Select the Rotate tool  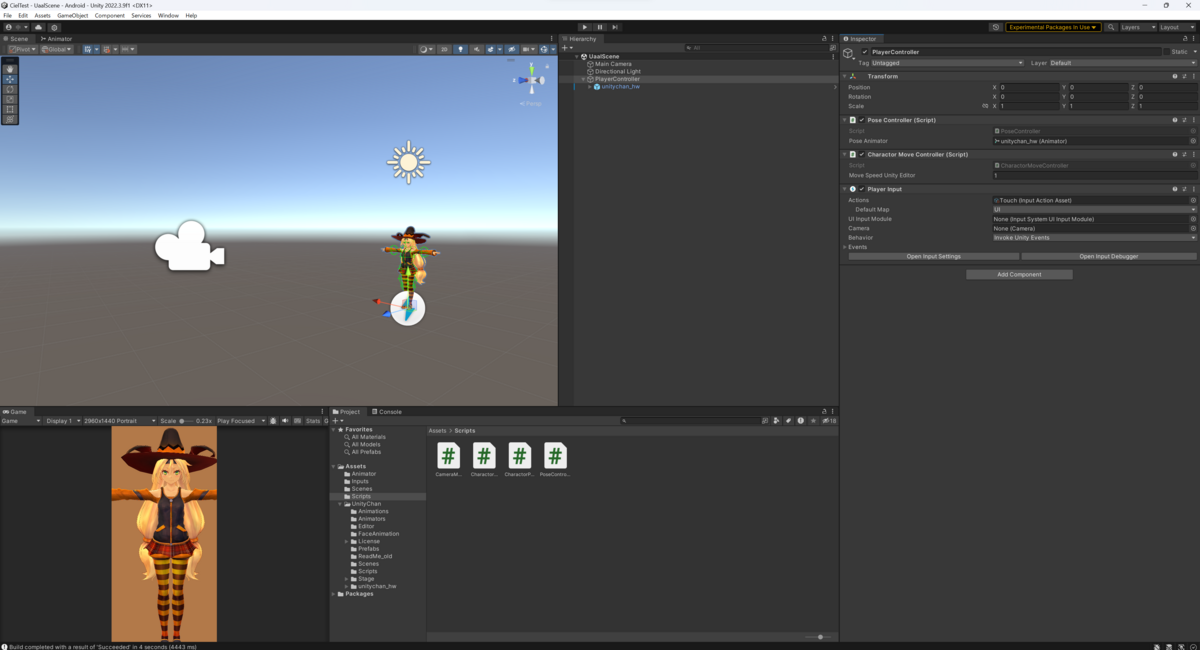click(x=10, y=89)
